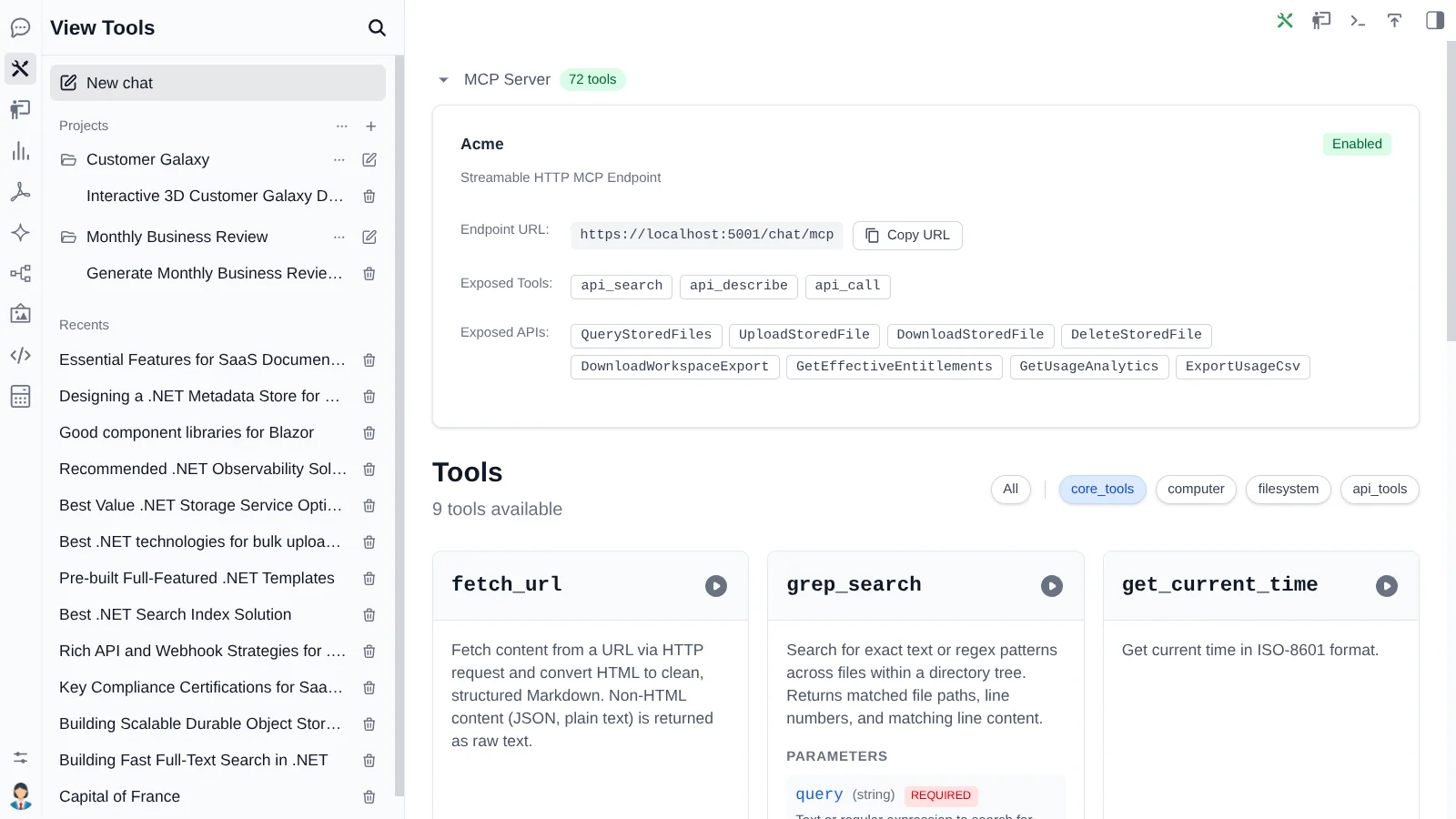Search chats with the magnifier icon

(x=377, y=28)
